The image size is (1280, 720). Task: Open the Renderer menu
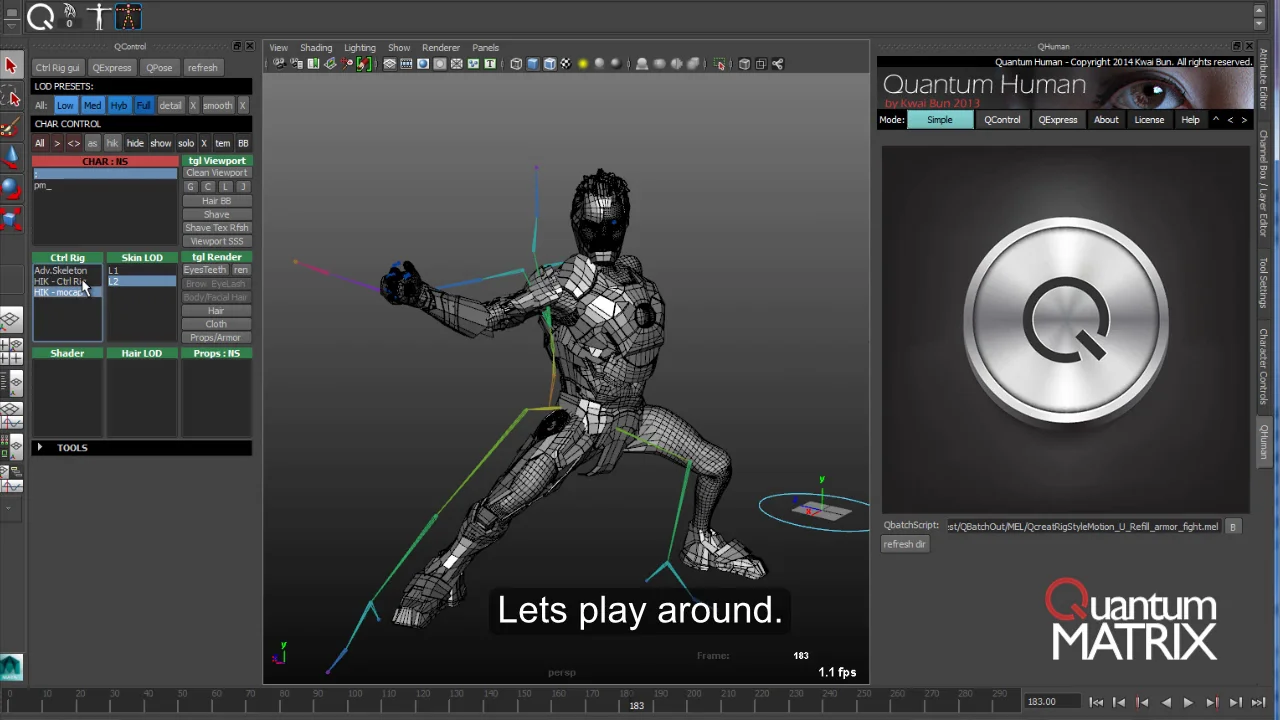click(x=441, y=48)
